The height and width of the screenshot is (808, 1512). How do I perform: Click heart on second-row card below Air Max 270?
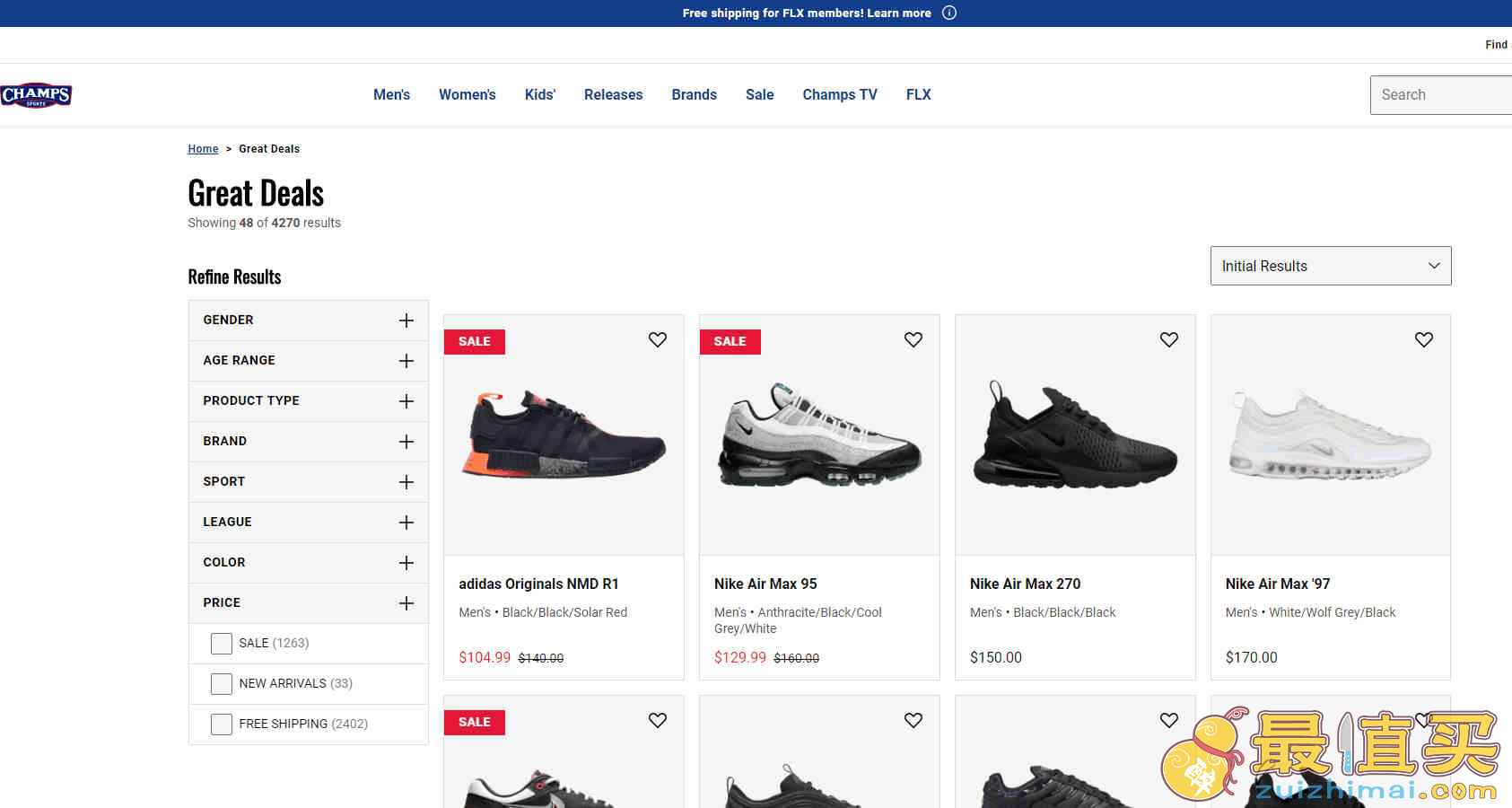pos(1169,720)
